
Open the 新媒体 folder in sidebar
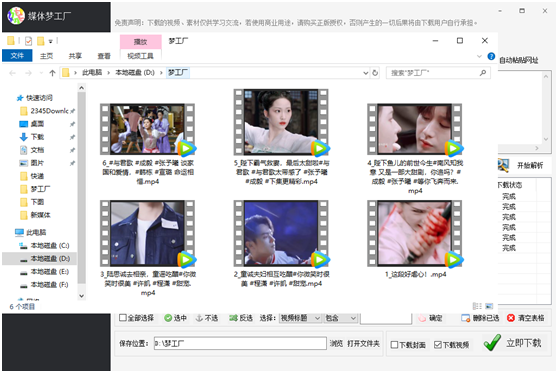pyautogui.click(x=35, y=215)
